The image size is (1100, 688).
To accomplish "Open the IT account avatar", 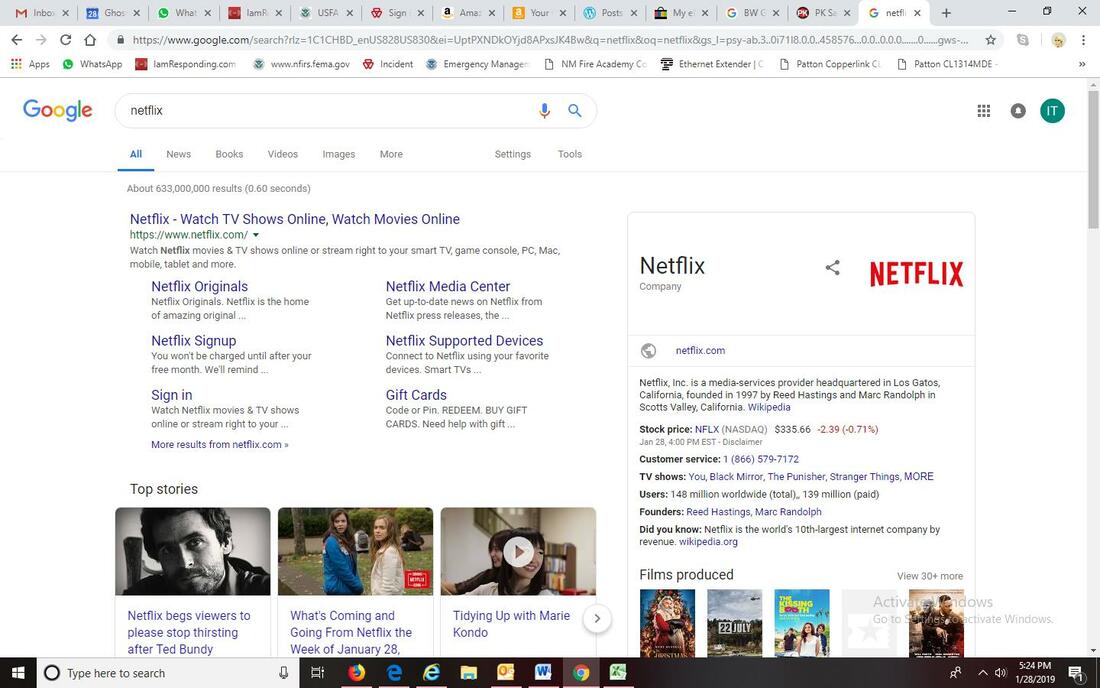I will (1052, 111).
